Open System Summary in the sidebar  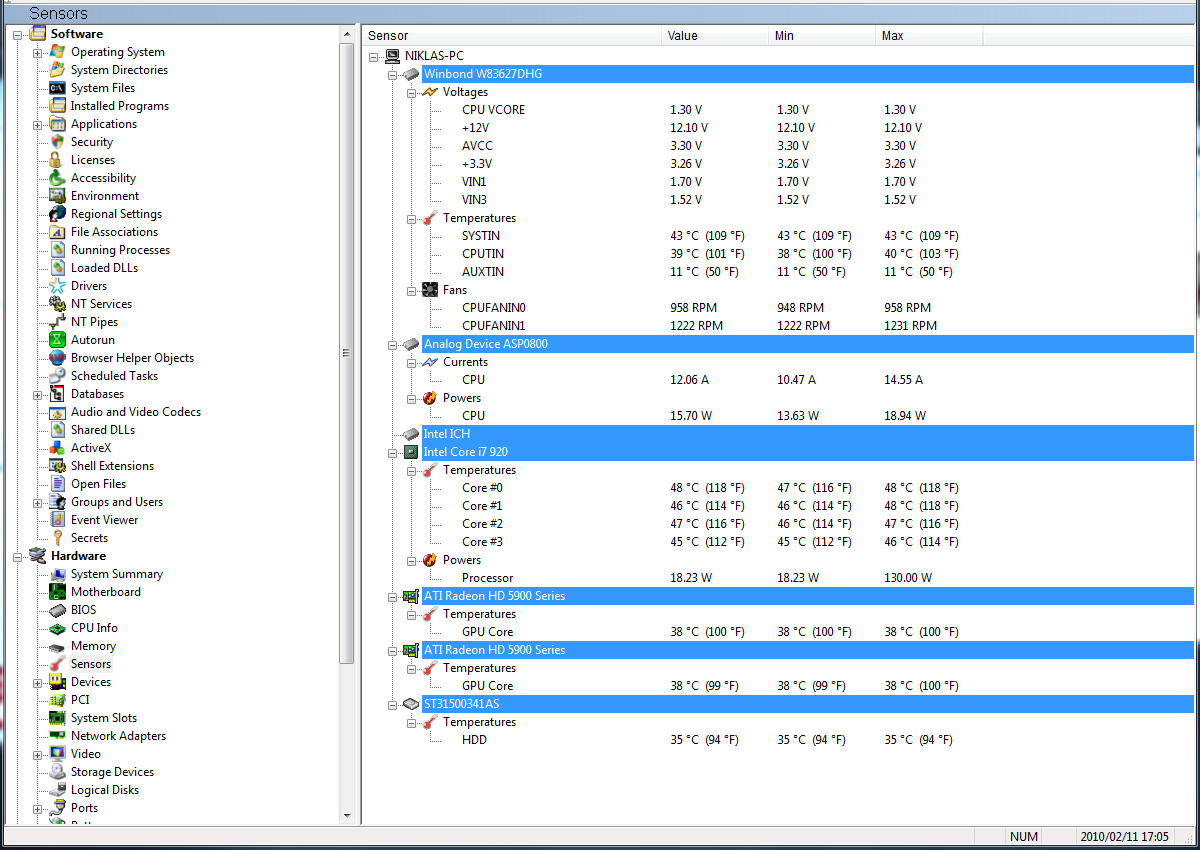tap(117, 574)
